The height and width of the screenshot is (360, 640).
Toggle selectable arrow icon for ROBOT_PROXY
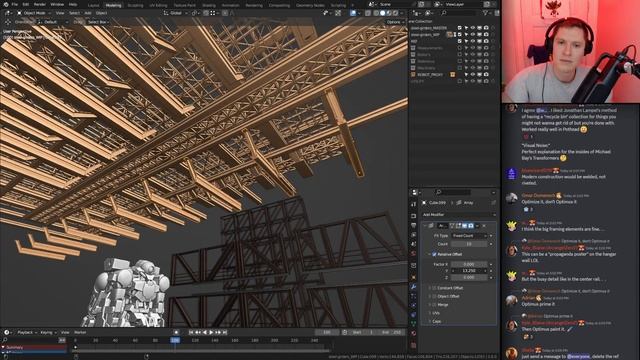(x=466, y=75)
